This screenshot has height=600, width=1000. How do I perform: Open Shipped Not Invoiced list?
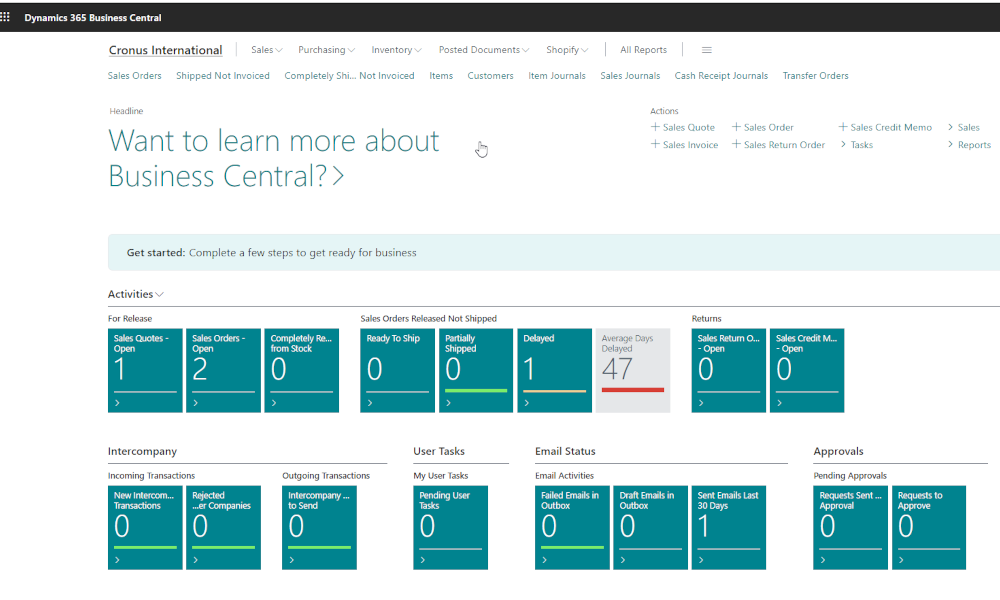(223, 75)
